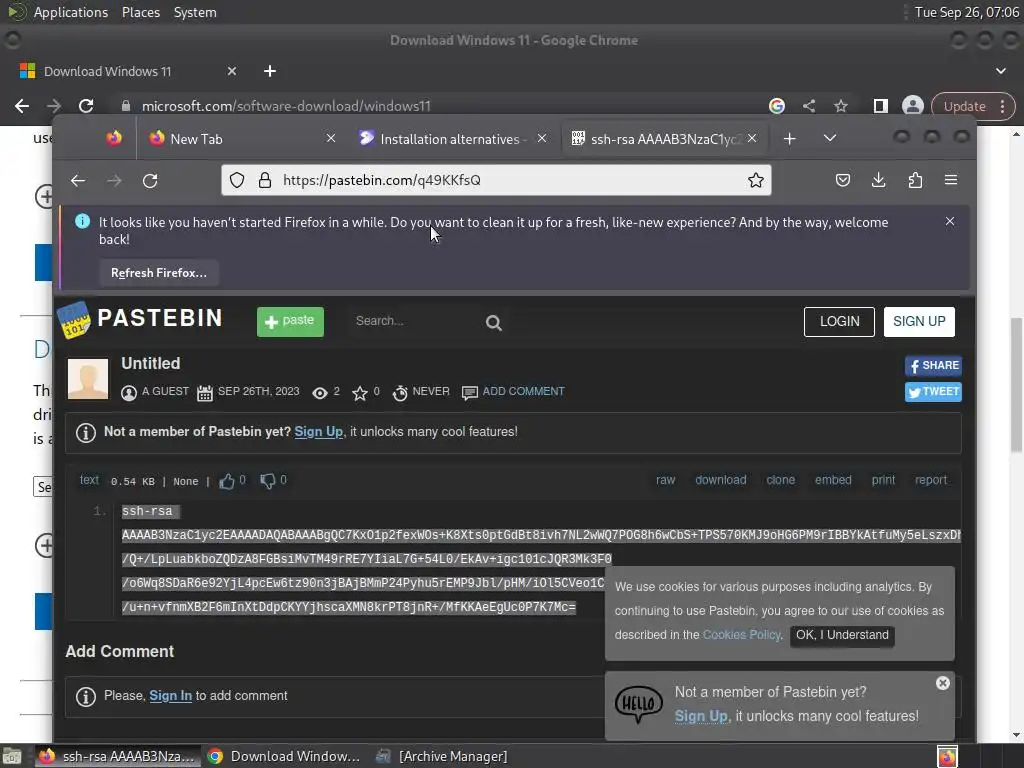Click the Pastebin logo
Image resolution: width=1024 pixels, height=768 pixels.
click(140, 319)
